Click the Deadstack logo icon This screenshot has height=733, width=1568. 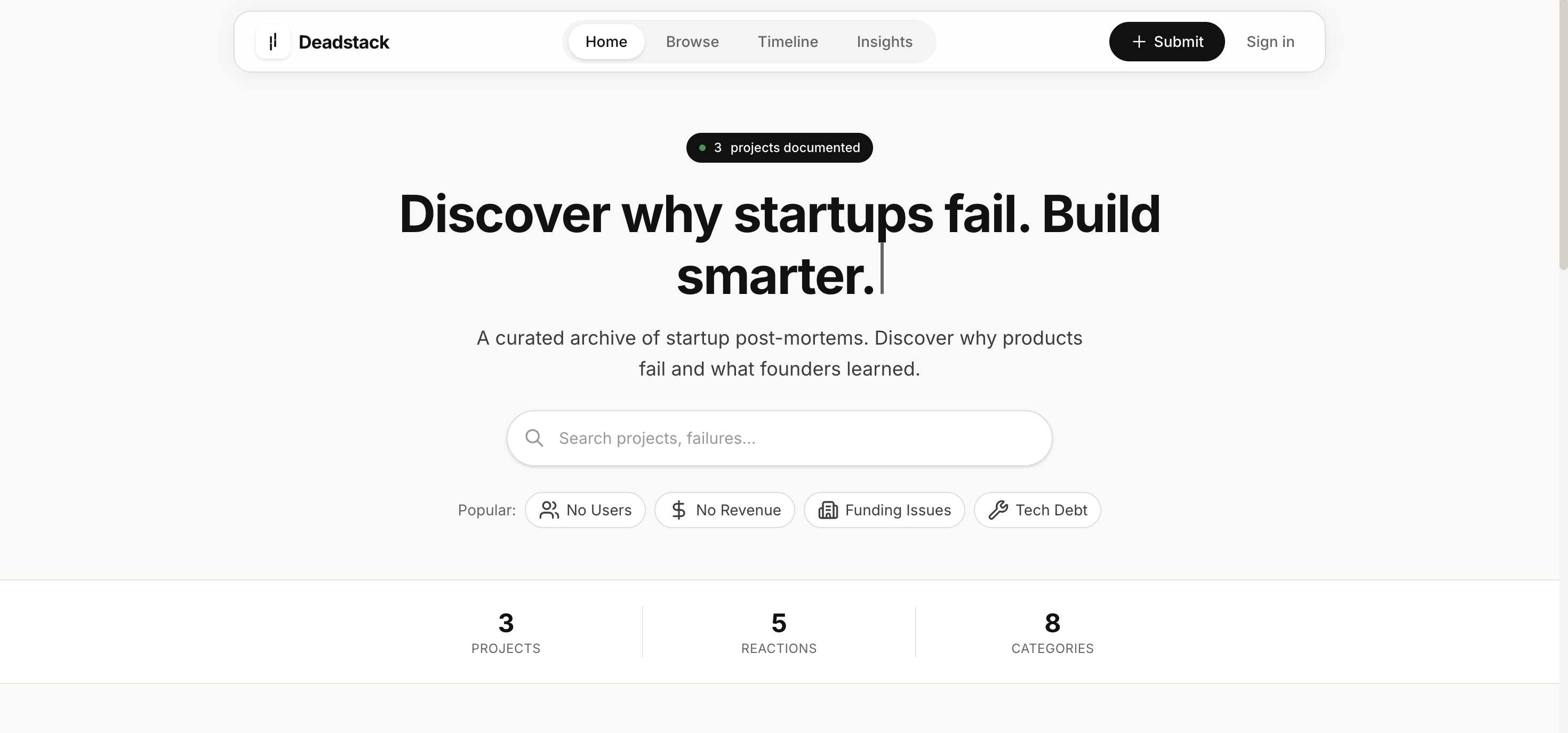pyautogui.click(x=272, y=42)
